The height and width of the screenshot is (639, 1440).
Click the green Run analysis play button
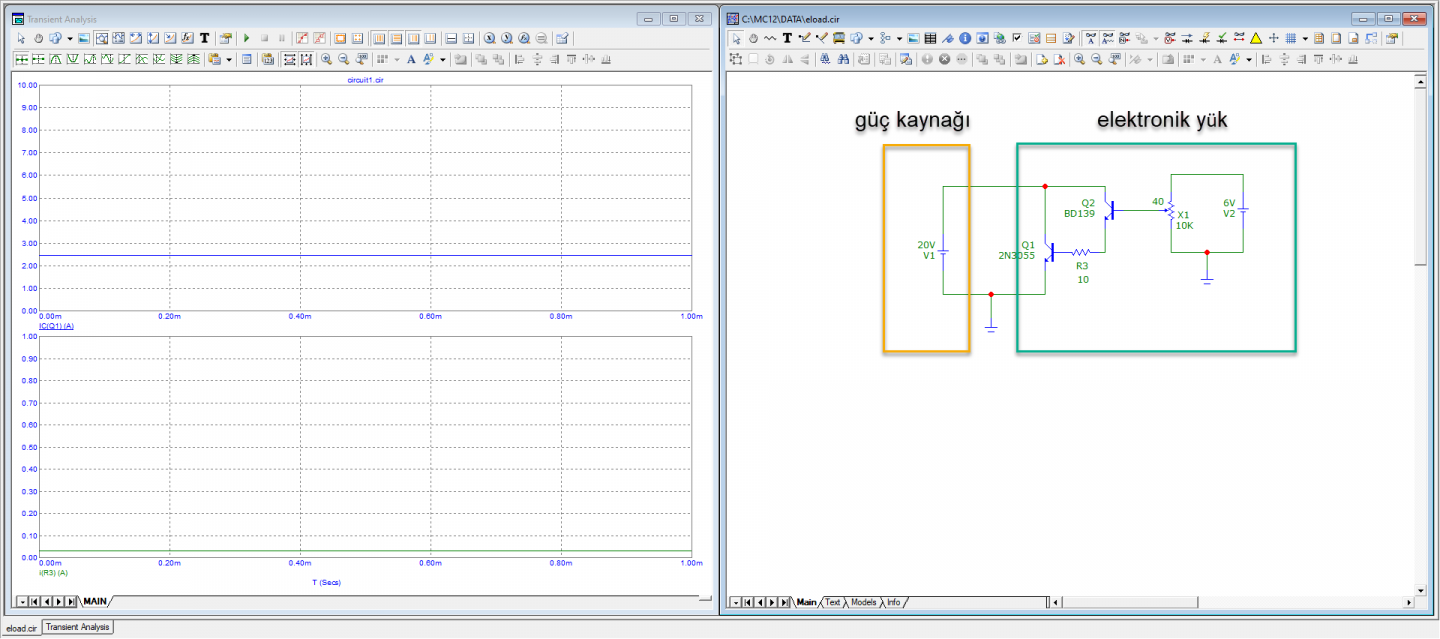[247, 38]
